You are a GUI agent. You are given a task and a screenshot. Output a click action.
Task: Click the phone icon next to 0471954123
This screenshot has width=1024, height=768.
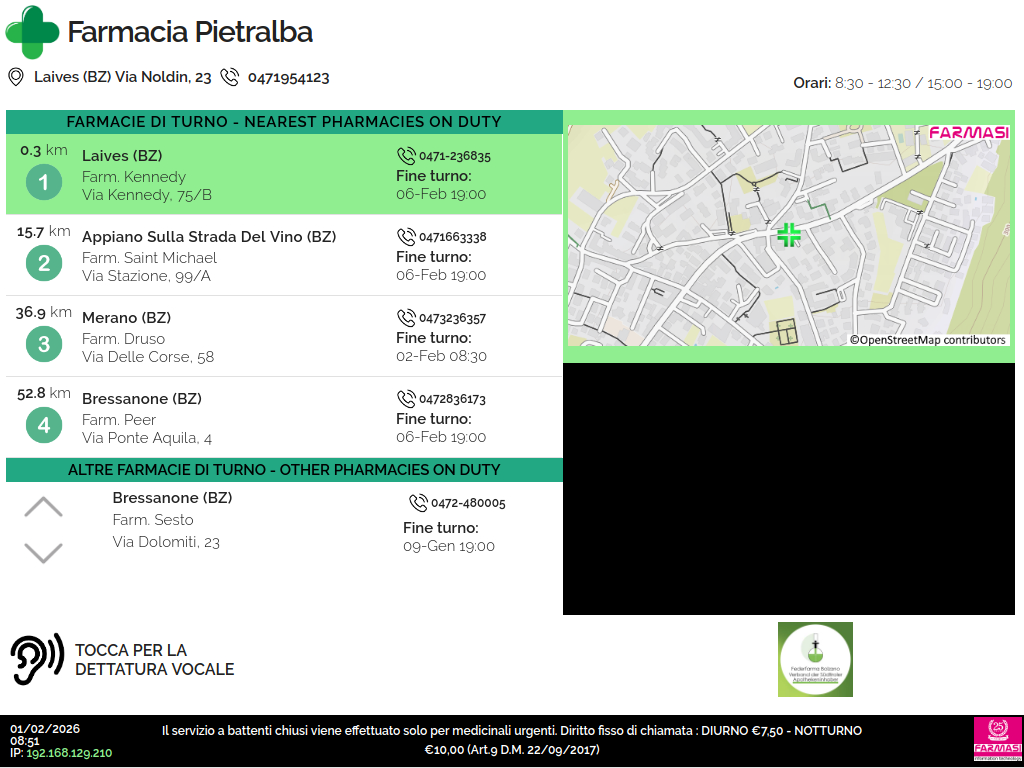[x=230, y=77]
